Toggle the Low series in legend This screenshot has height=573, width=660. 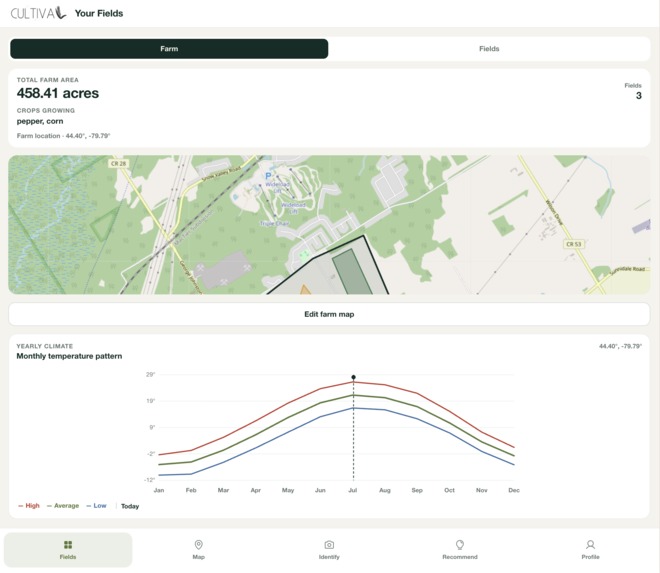click(x=96, y=506)
